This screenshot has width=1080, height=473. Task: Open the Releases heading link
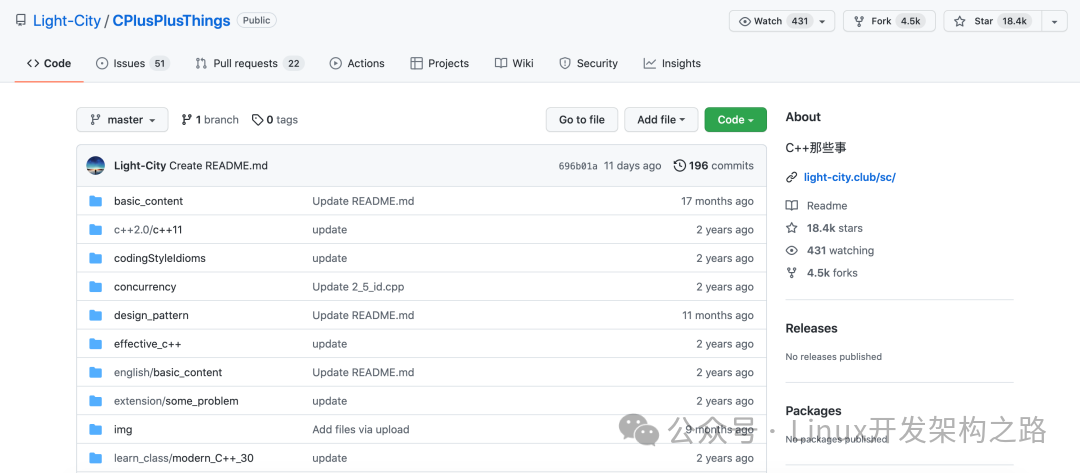[811, 328]
